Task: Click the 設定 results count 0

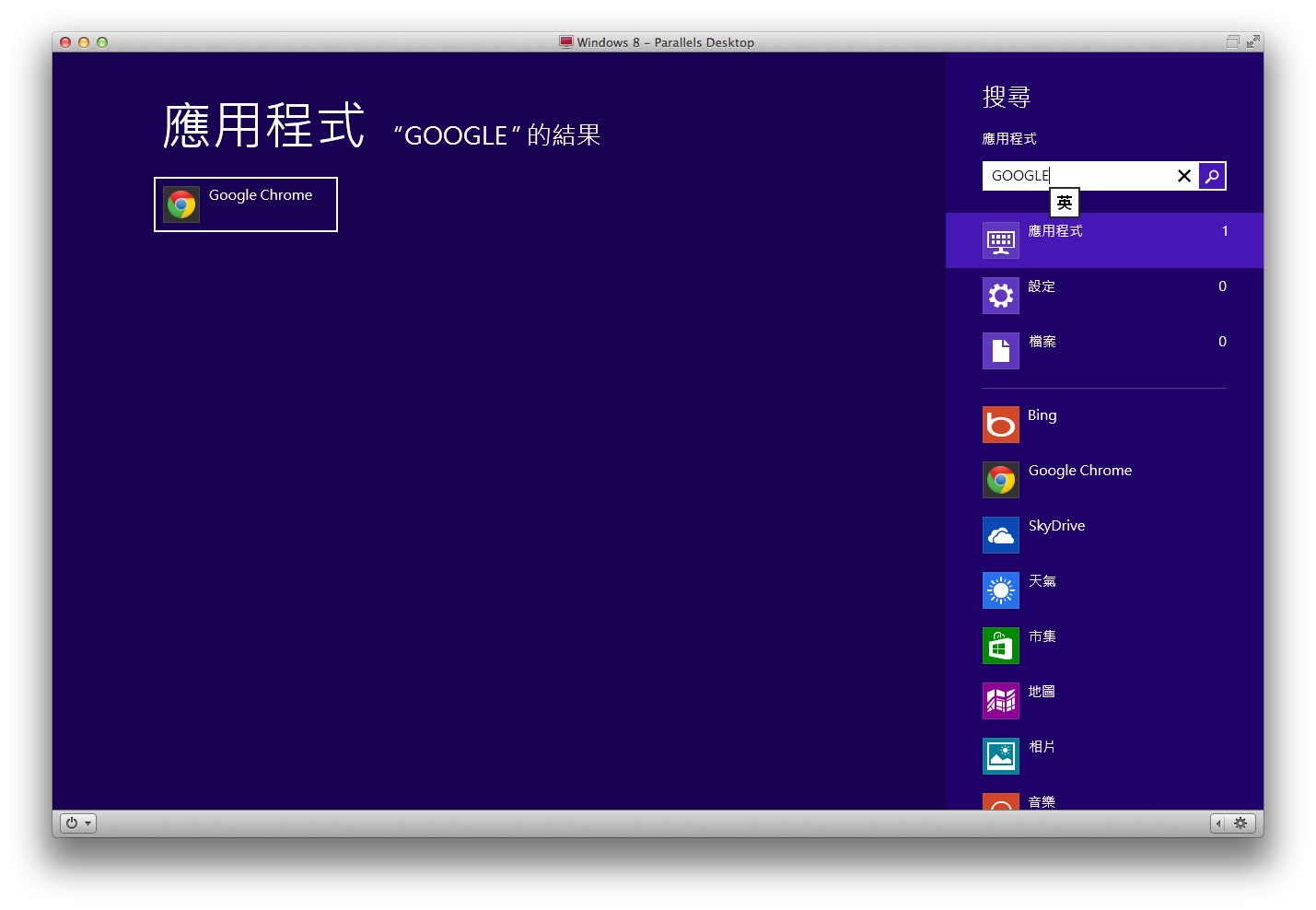Action: pyautogui.click(x=1222, y=286)
